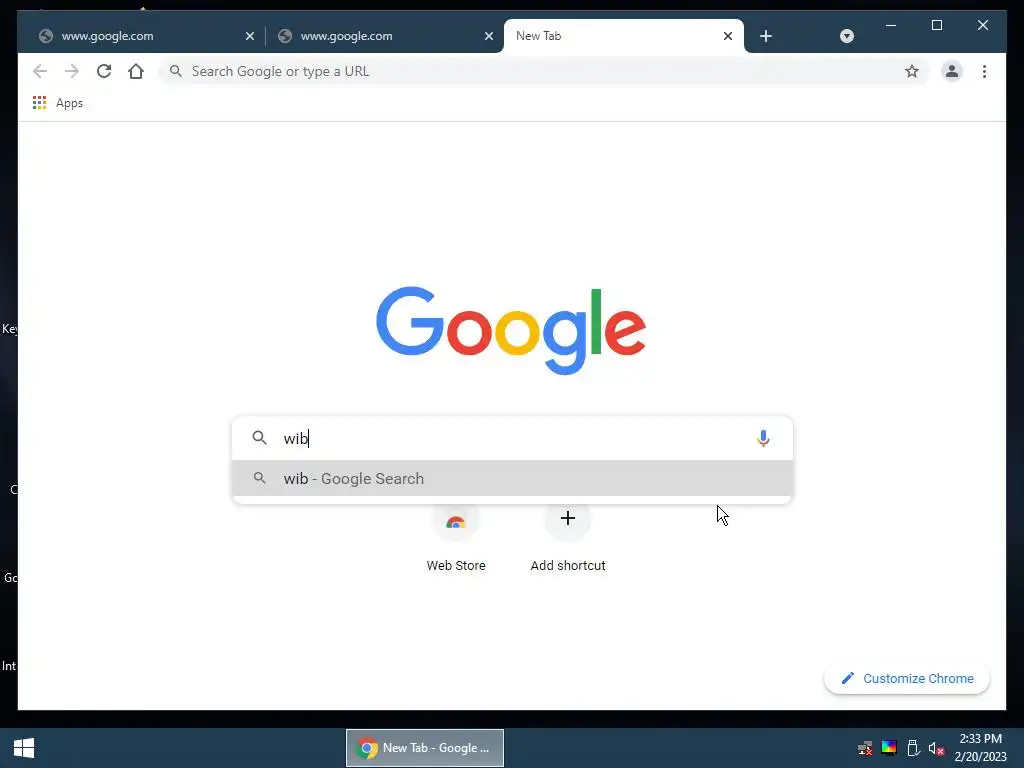The width and height of the screenshot is (1024, 768).
Task: Minimize the Chrome window
Action: [x=891, y=25]
